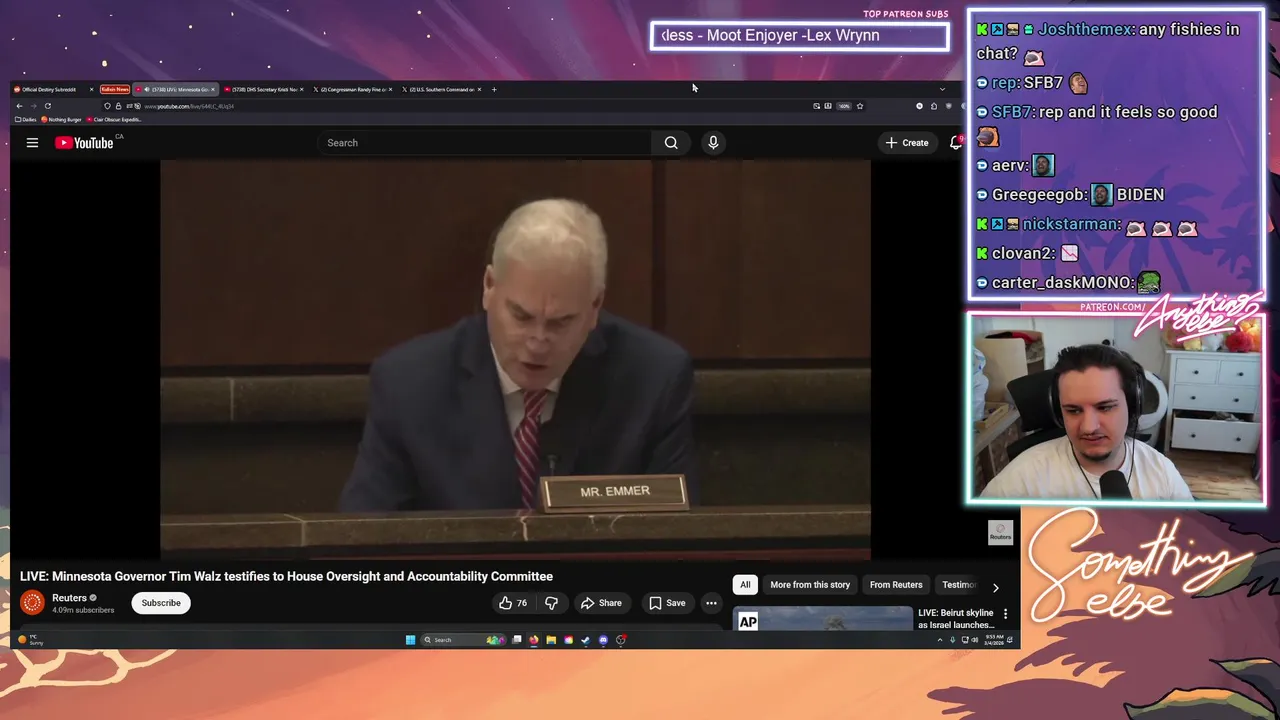Change the 100% page zoom indicator
The image size is (1280, 720).
[844, 106]
